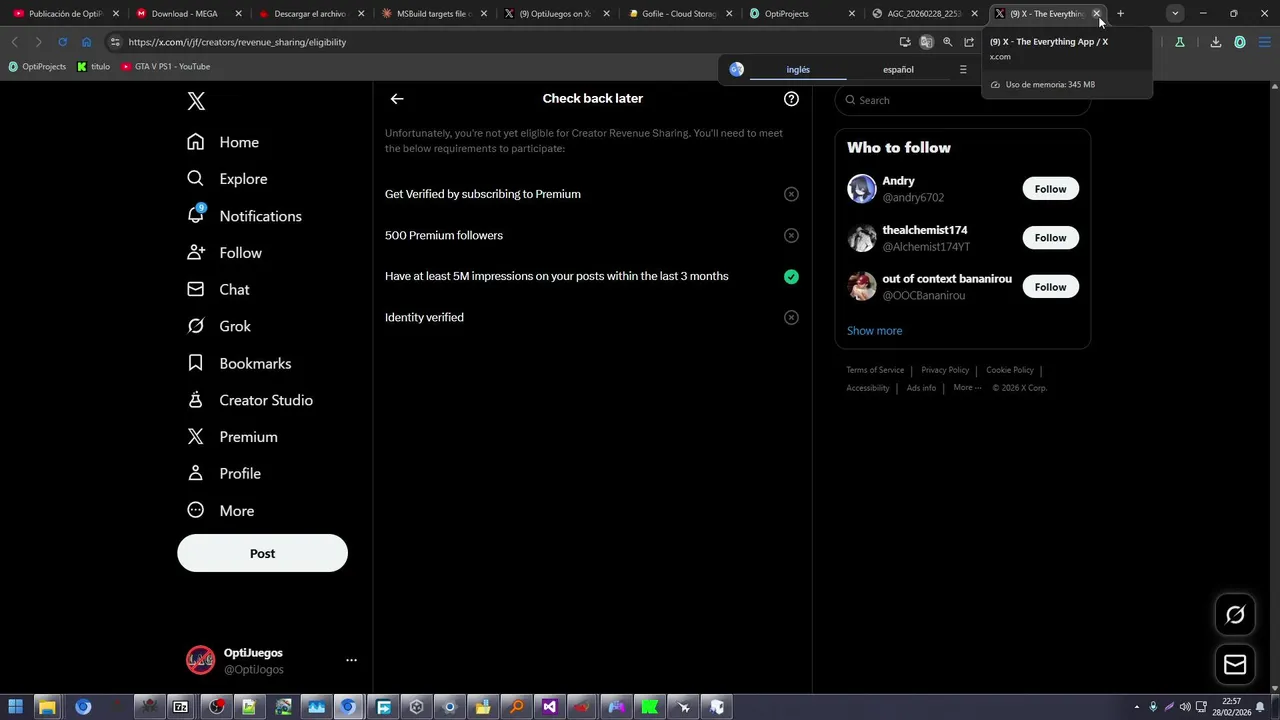Open the floating messages envelope icon

pos(1235,665)
